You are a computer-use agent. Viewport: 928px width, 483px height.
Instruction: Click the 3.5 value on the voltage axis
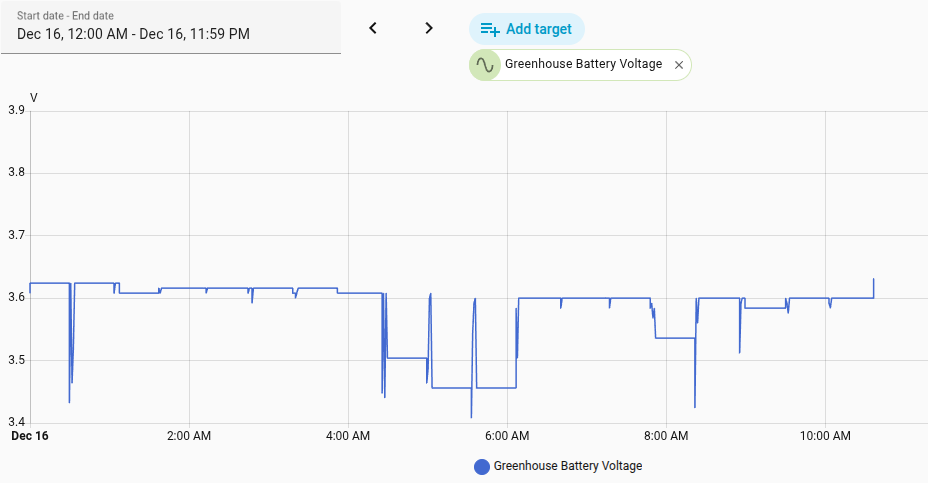(x=16, y=360)
